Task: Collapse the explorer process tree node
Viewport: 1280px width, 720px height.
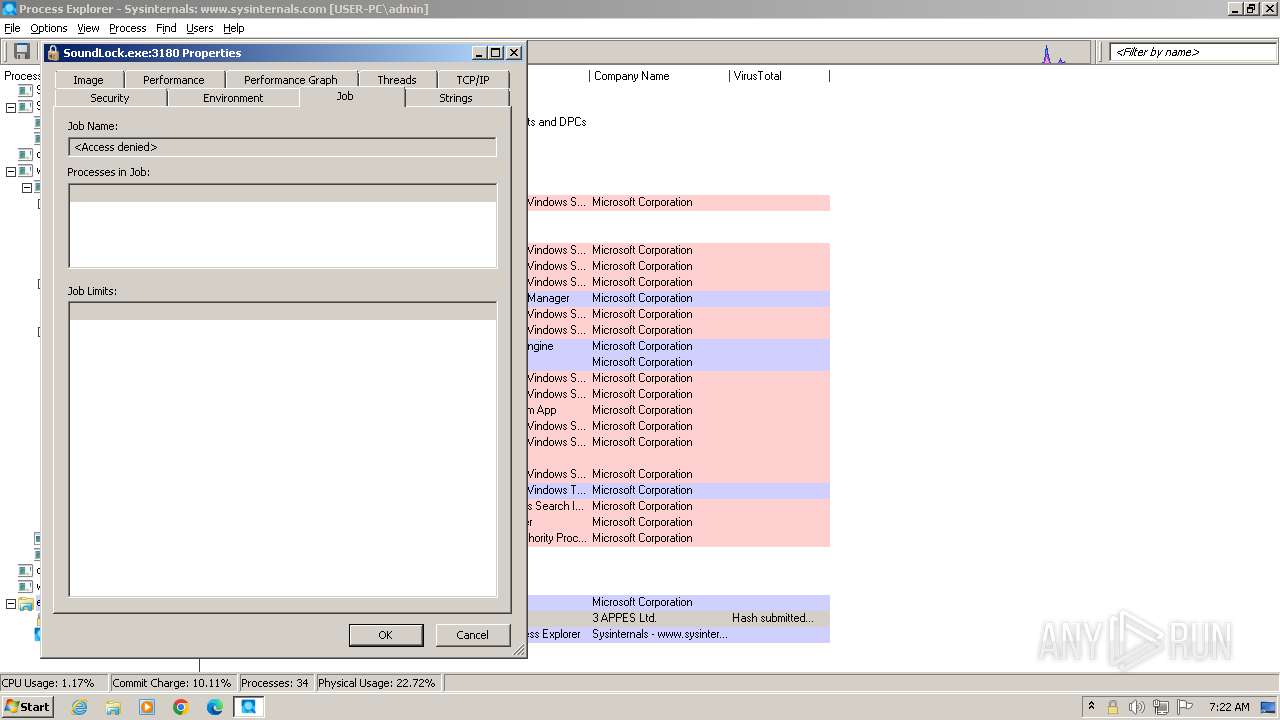Action: coord(11,604)
